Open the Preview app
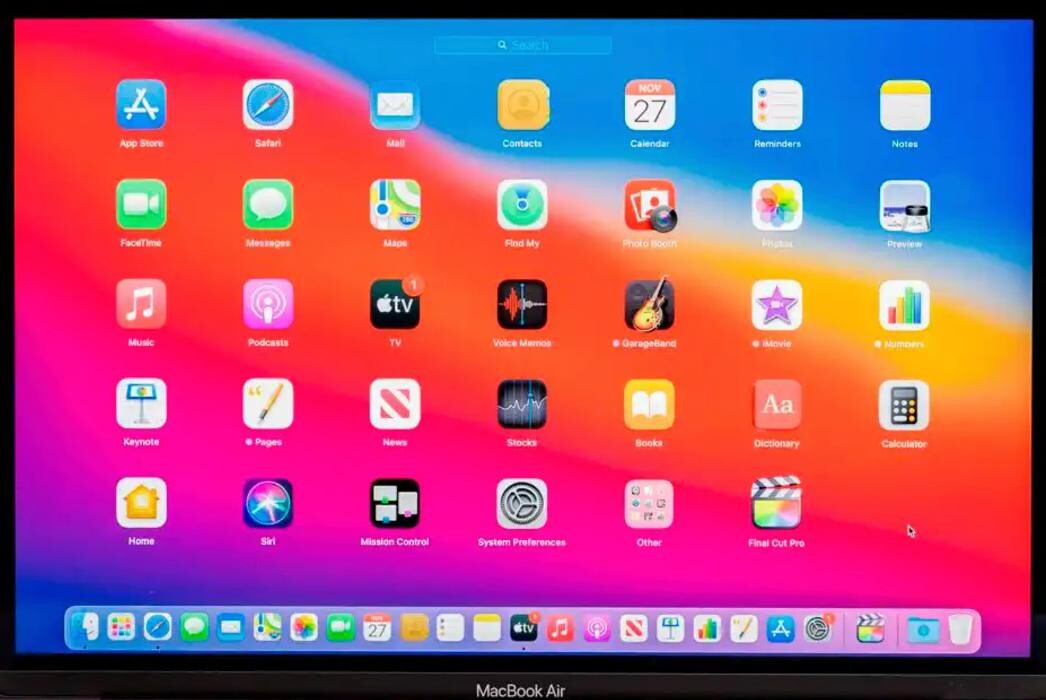 [904, 205]
